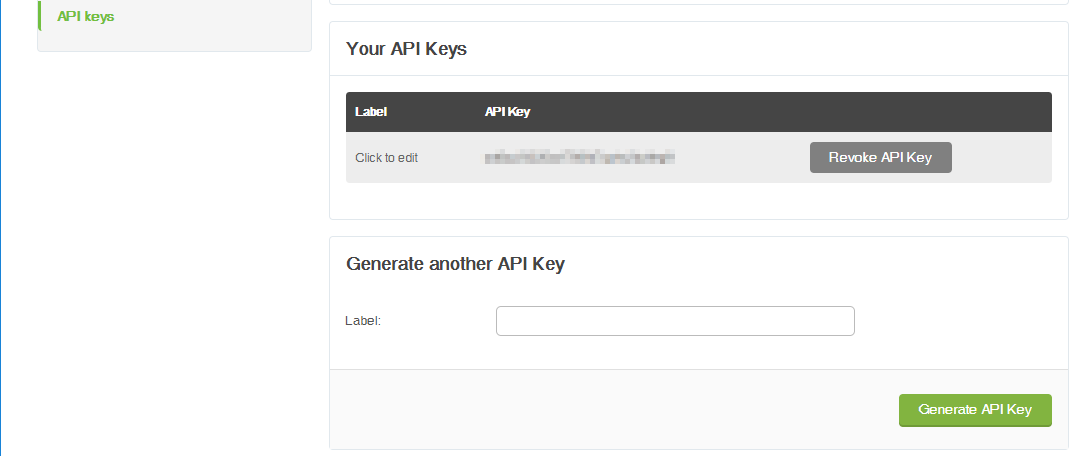Click the blue vertical bar at left window edge
Image resolution: width=1076 pixels, height=456 pixels.
pos(2,228)
